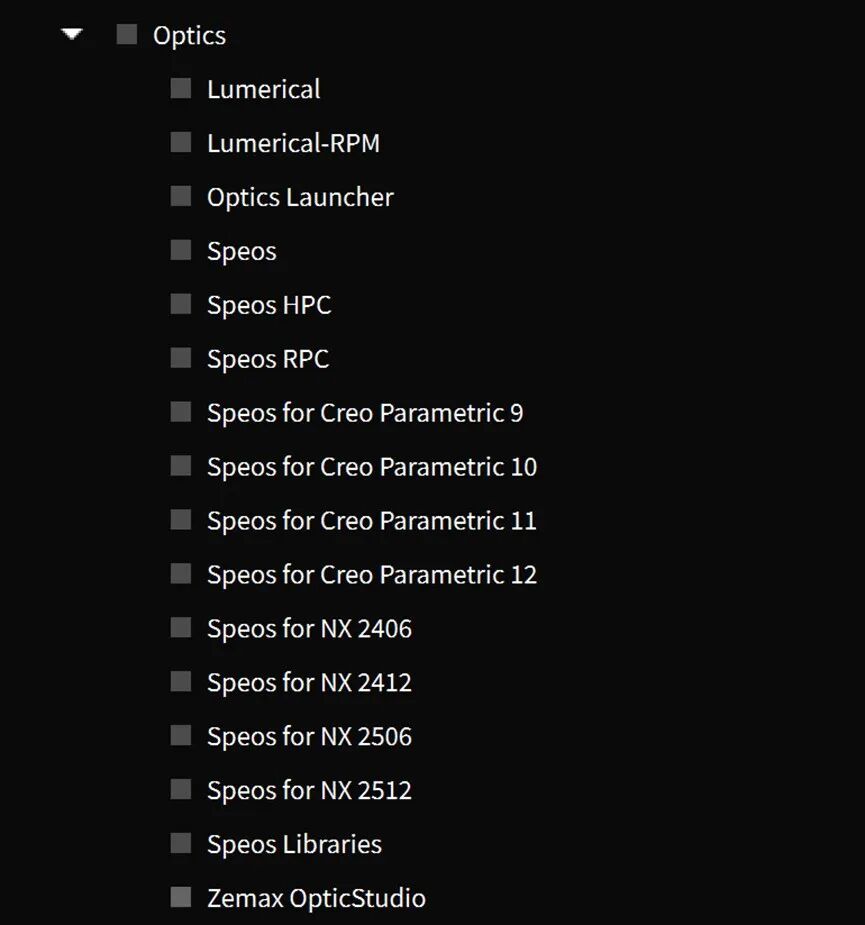Select the Speos for NX 2412 label
The height and width of the screenshot is (925, 865).
(310, 683)
